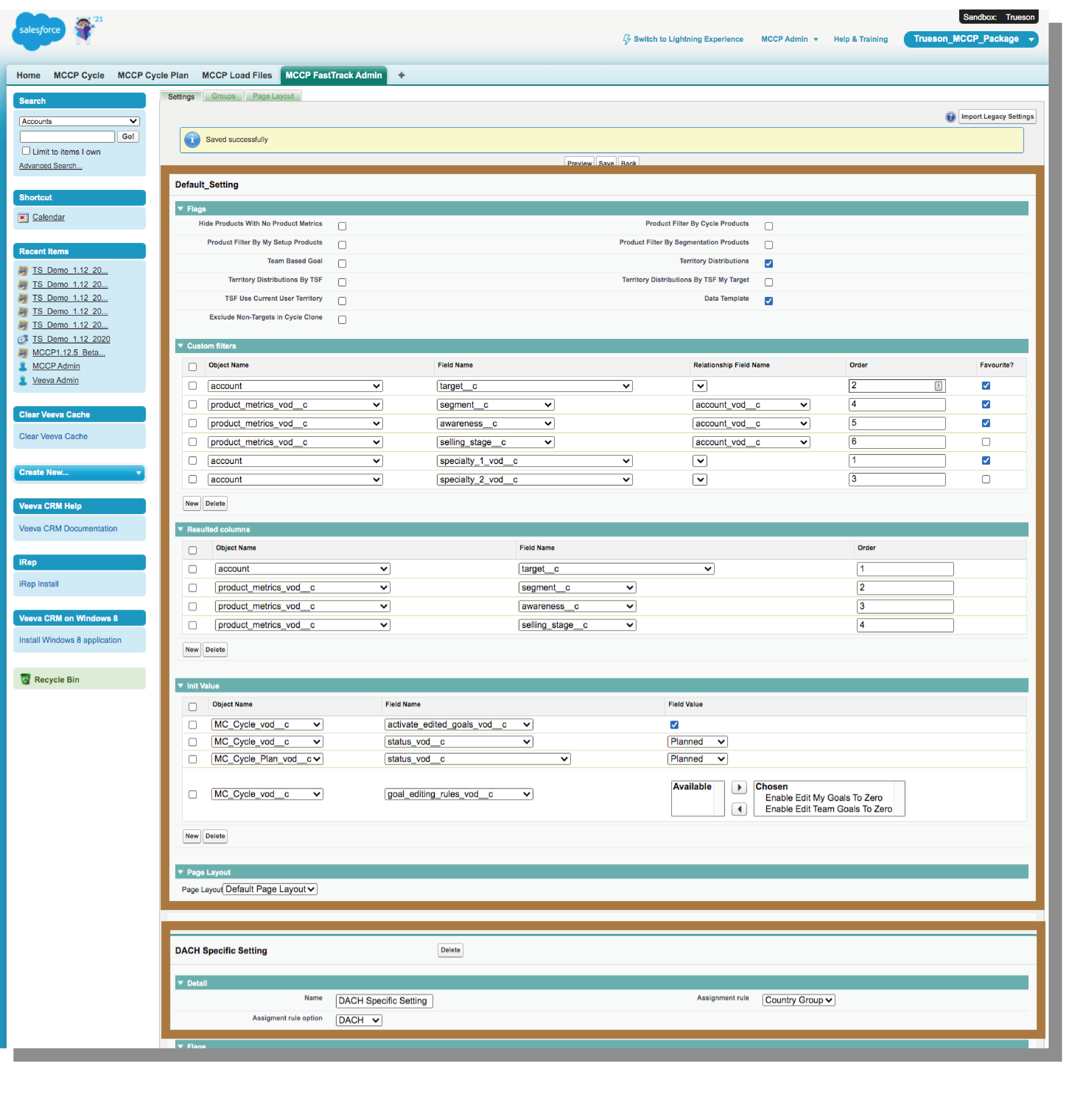Screen dimensions: 1092x1109
Task: Click the TS_Demo_1.12_2020 item icon
Action: (x=23, y=340)
